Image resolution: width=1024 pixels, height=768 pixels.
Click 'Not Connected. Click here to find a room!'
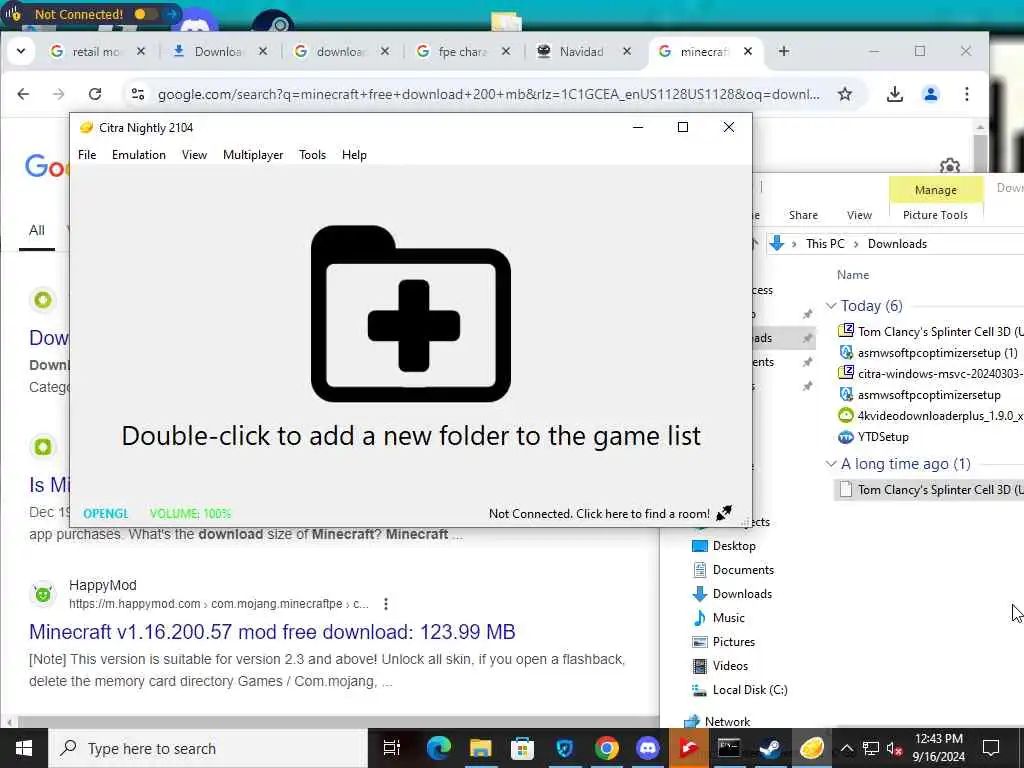599,513
